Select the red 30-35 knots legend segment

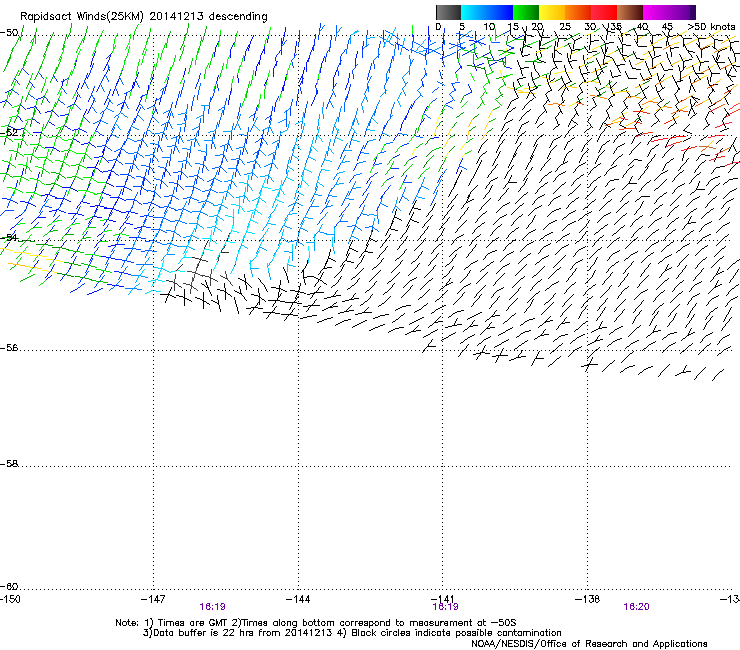click(604, 12)
